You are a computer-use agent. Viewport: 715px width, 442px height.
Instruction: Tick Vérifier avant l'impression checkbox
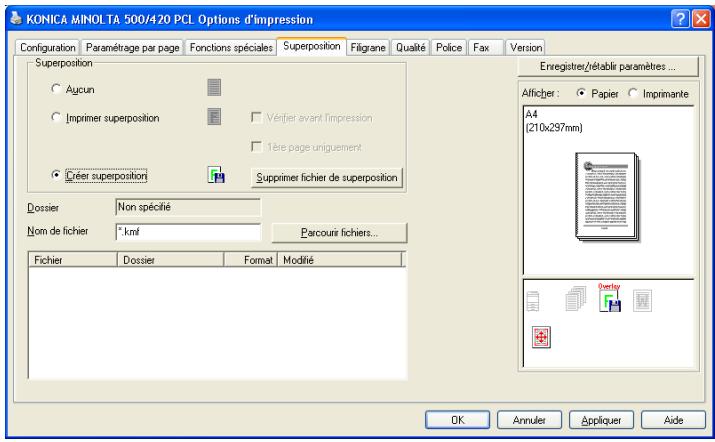click(256, 117)
